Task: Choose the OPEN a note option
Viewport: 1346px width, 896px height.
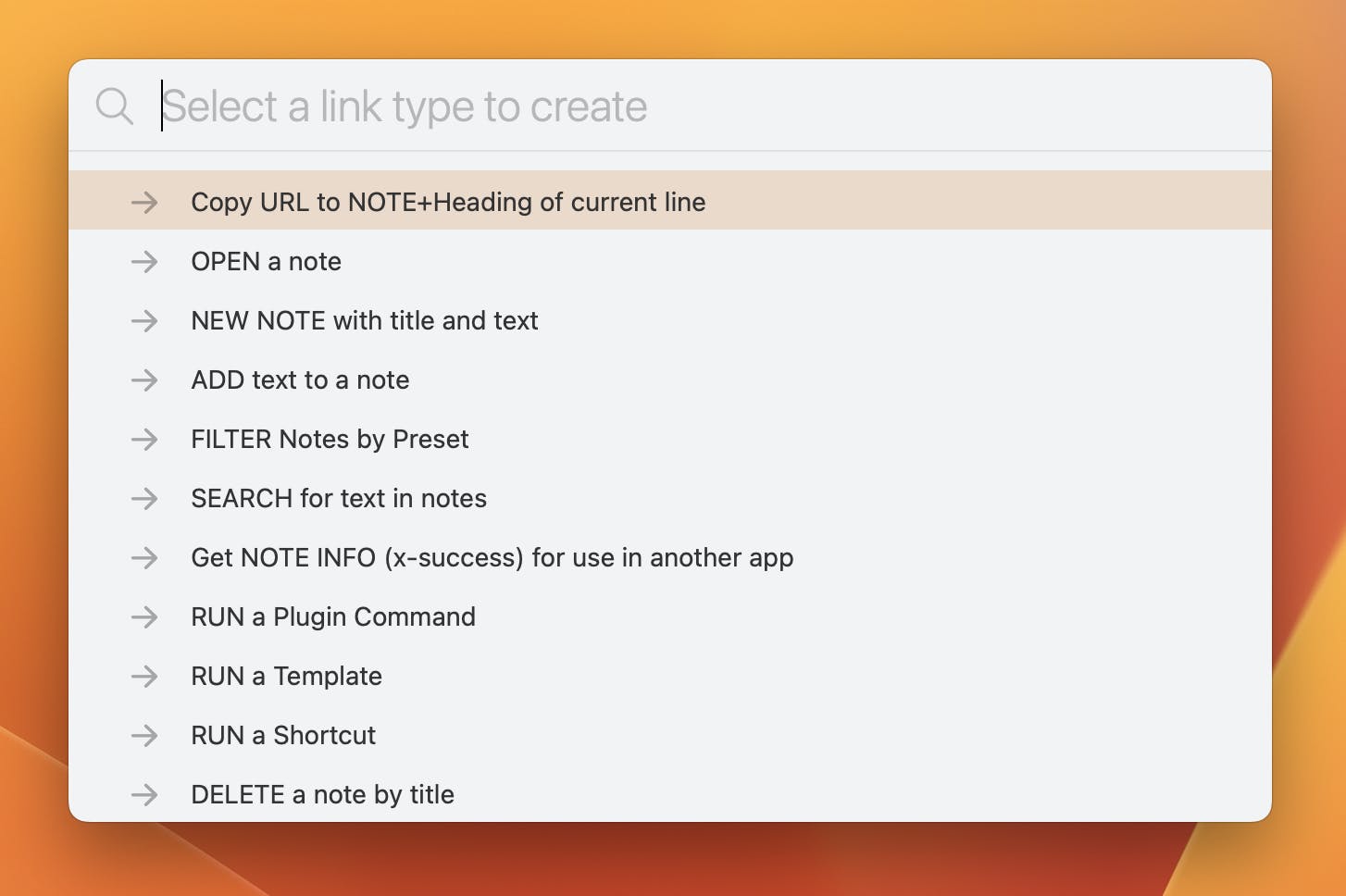Action: click(266, 261)
